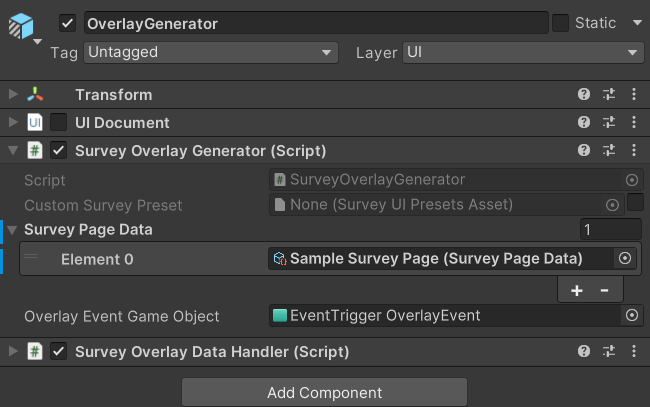Open the Layer dropdown showing UI
The height and width of the screenshot is (407, 650).
pos(523,53)
